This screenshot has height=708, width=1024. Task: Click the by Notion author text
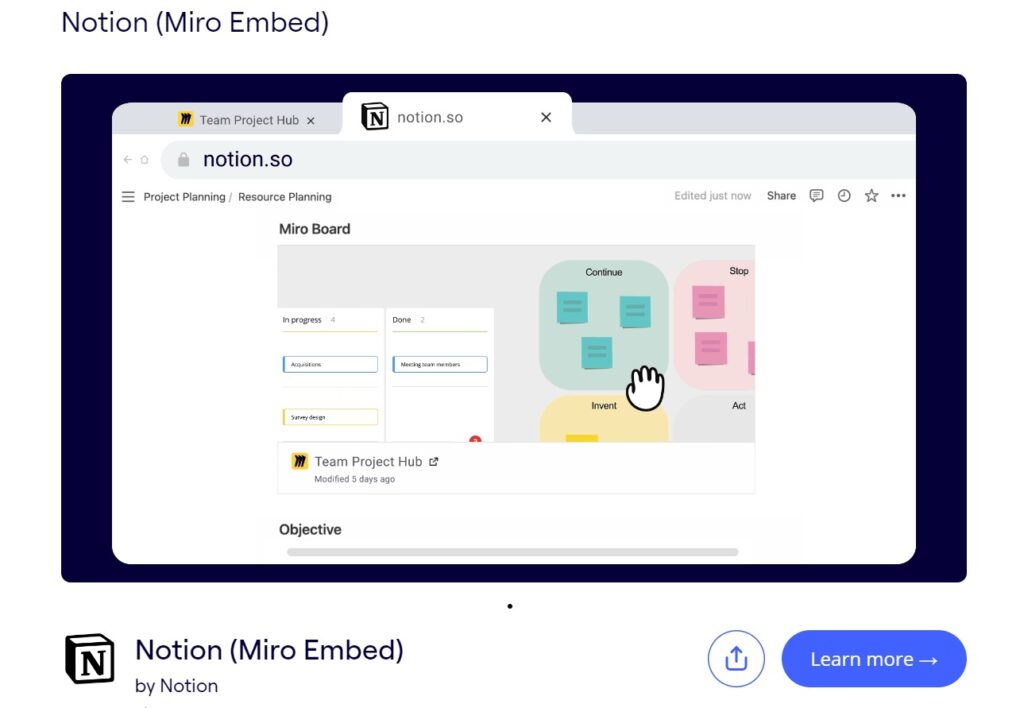tap(176, 686)
